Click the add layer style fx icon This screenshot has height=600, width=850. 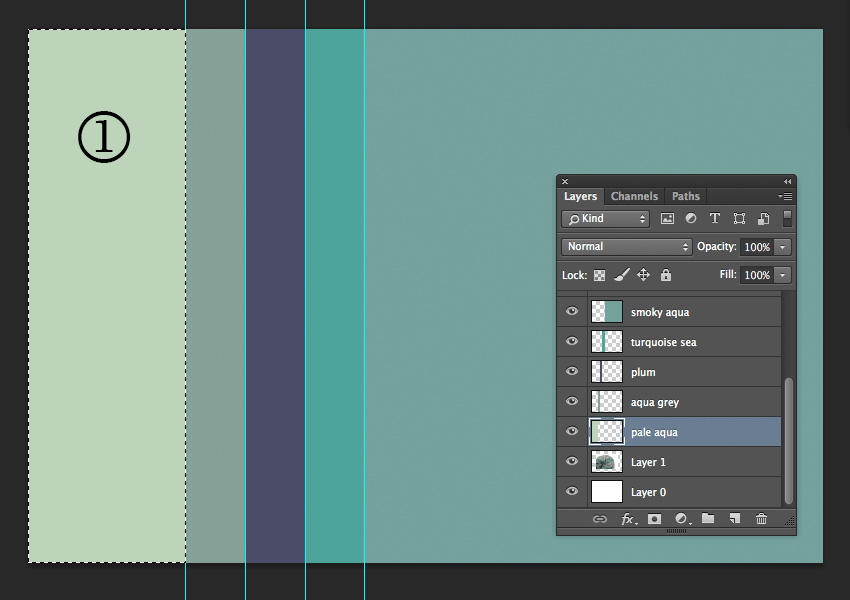(x=628, y=519)
